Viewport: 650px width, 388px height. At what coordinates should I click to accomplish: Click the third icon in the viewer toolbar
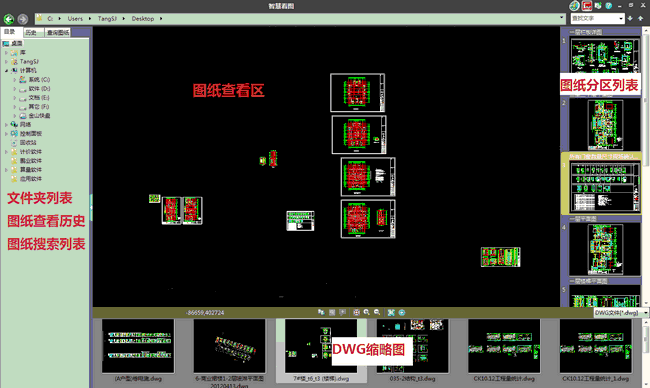[x=342, y=312]
